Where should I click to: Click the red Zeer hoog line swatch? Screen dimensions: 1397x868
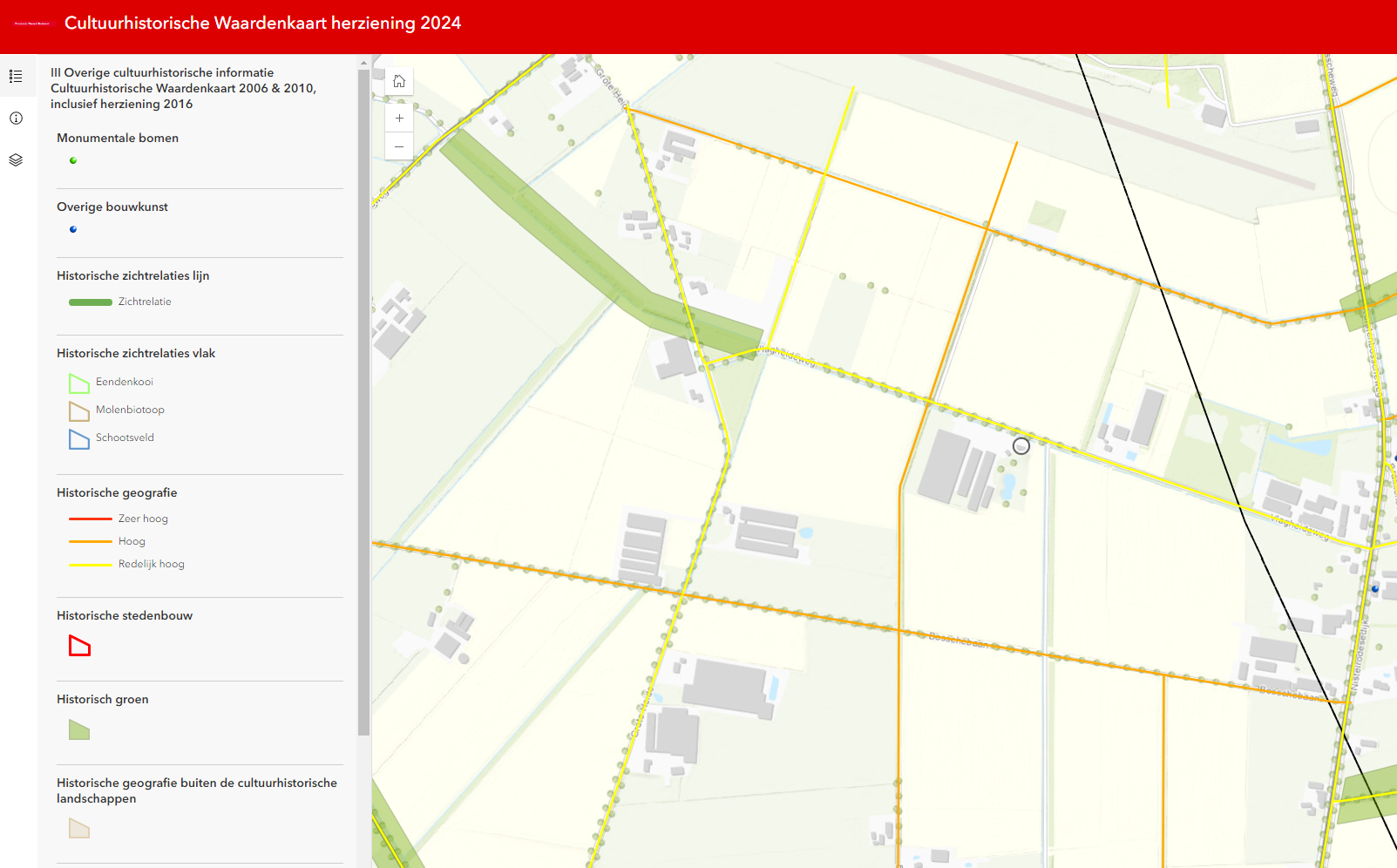pyautogui.click(x=91, y=519)
